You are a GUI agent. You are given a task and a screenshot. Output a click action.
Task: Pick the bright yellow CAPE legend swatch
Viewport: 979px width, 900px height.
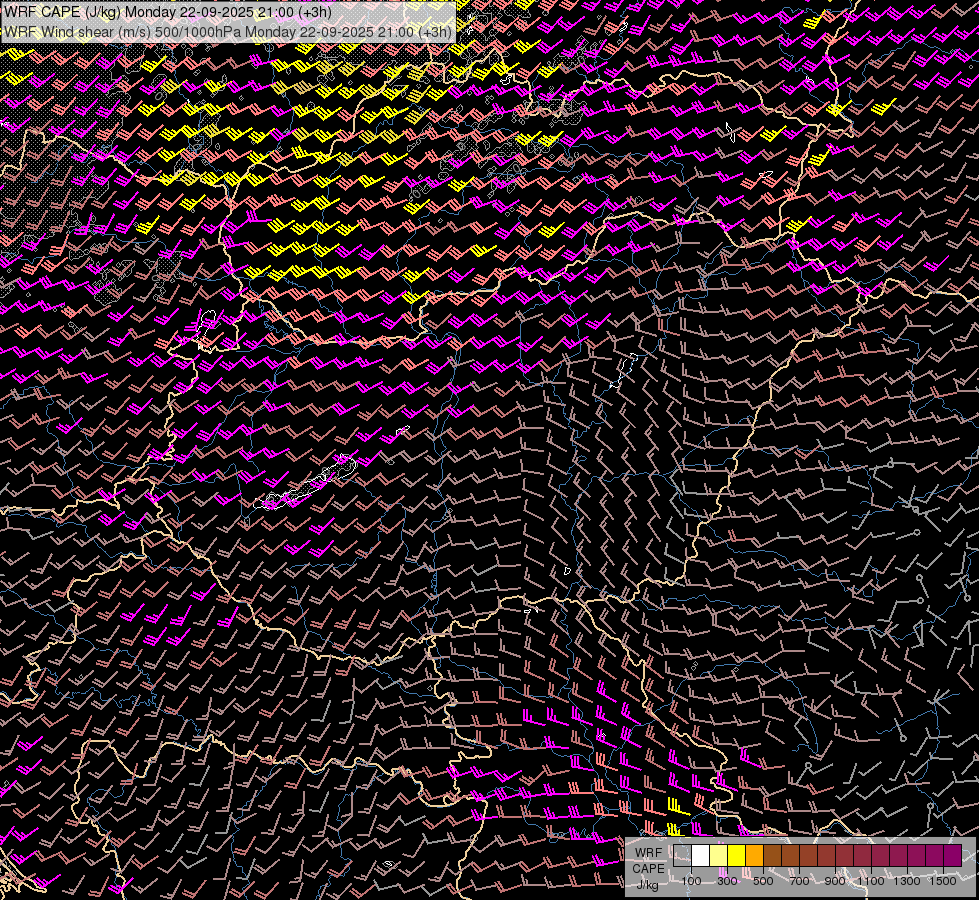coord(737,855)
